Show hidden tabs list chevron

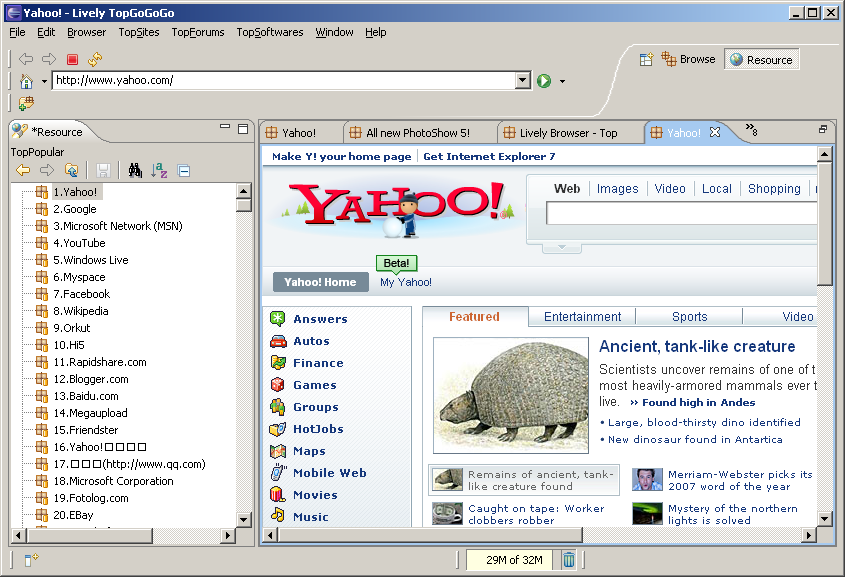tap(752, 129)
